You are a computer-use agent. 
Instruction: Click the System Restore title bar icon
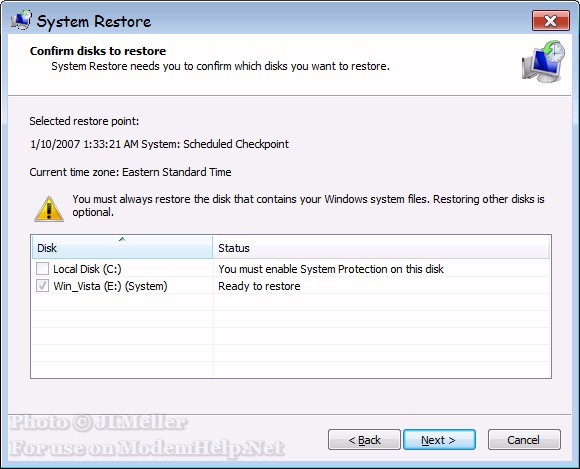tap(21, 20)
